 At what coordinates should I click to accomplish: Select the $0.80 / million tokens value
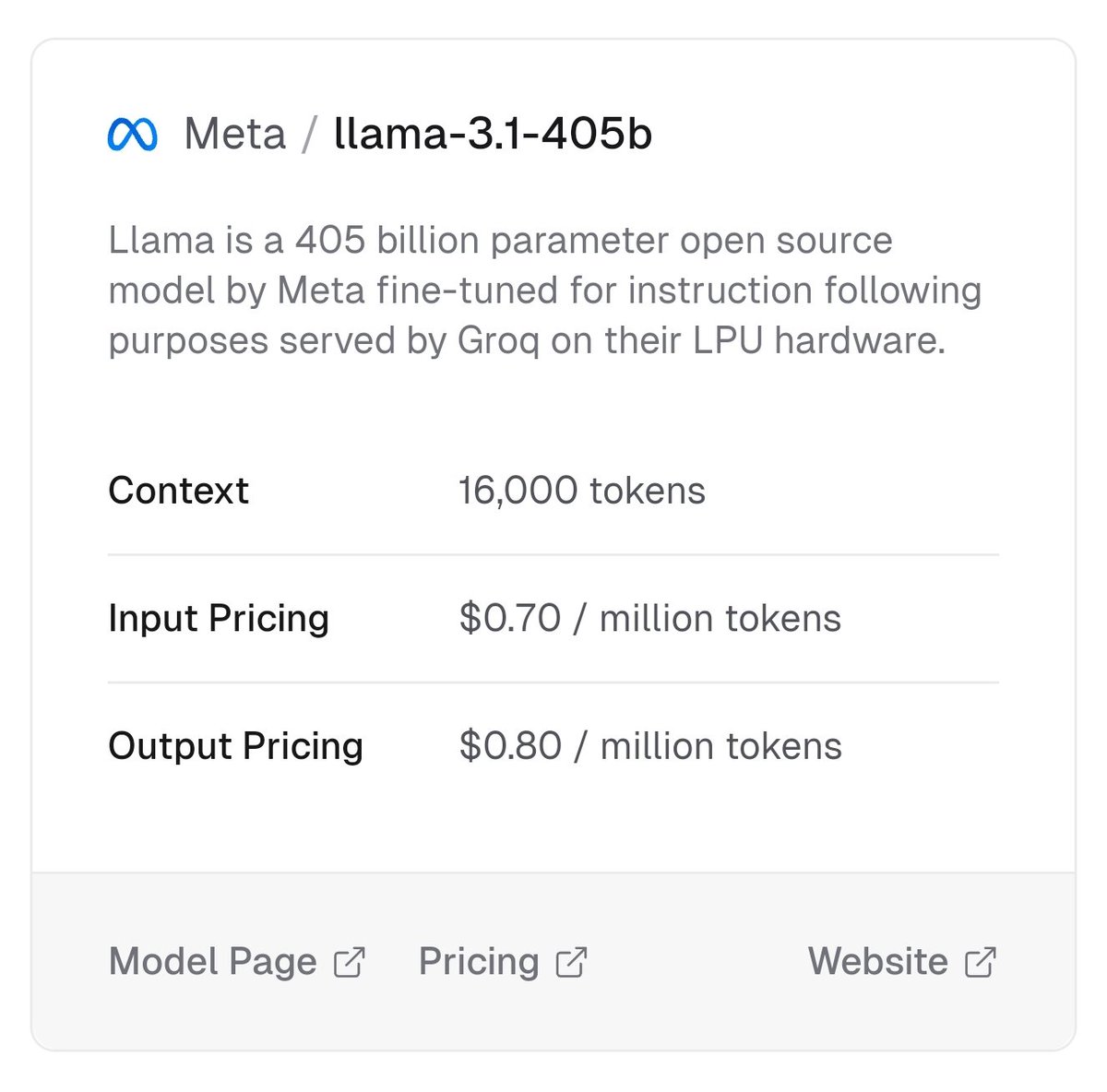(x=649, y=746)
